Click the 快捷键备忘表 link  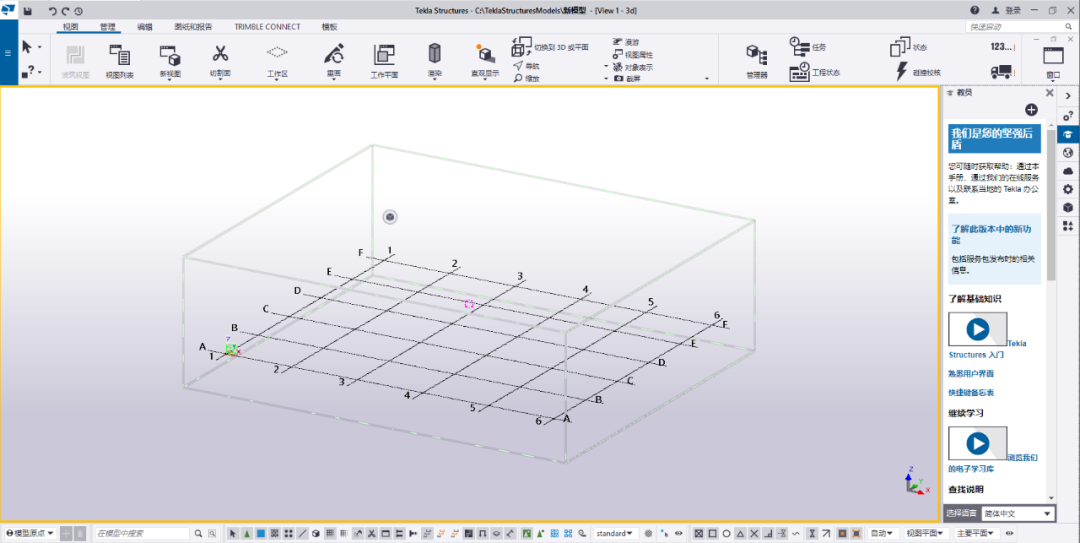click(x=970, y=393)
